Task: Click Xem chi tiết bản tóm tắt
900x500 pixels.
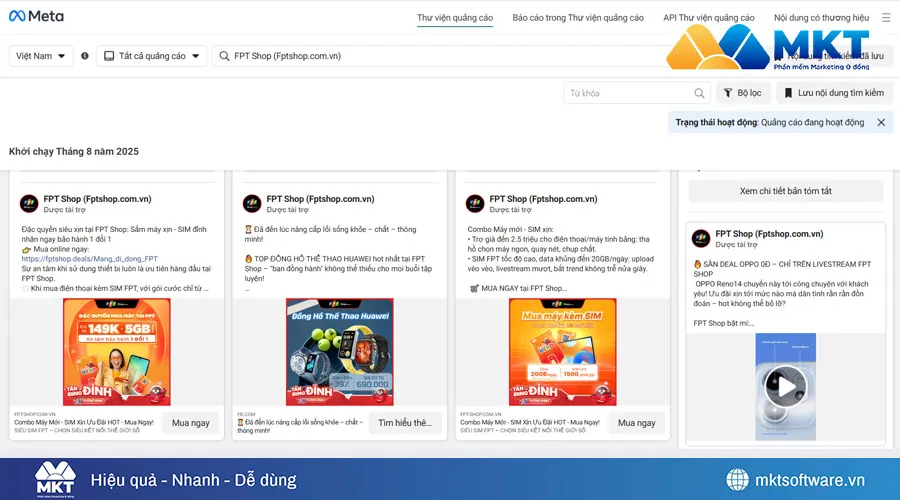Action: 785,191
